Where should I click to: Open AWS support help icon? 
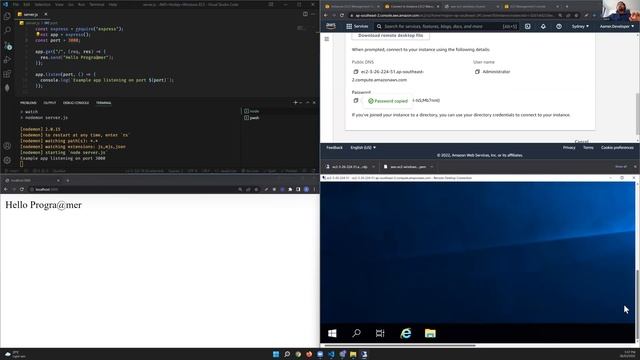559,26
